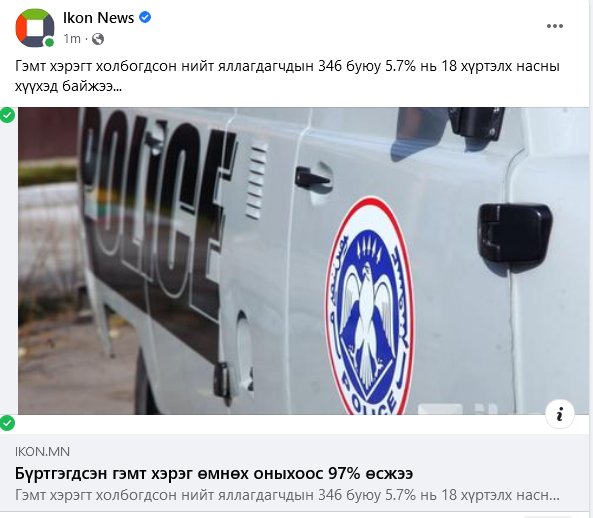Click the green checkmark at image bottom-left

(x=7, y=423)
